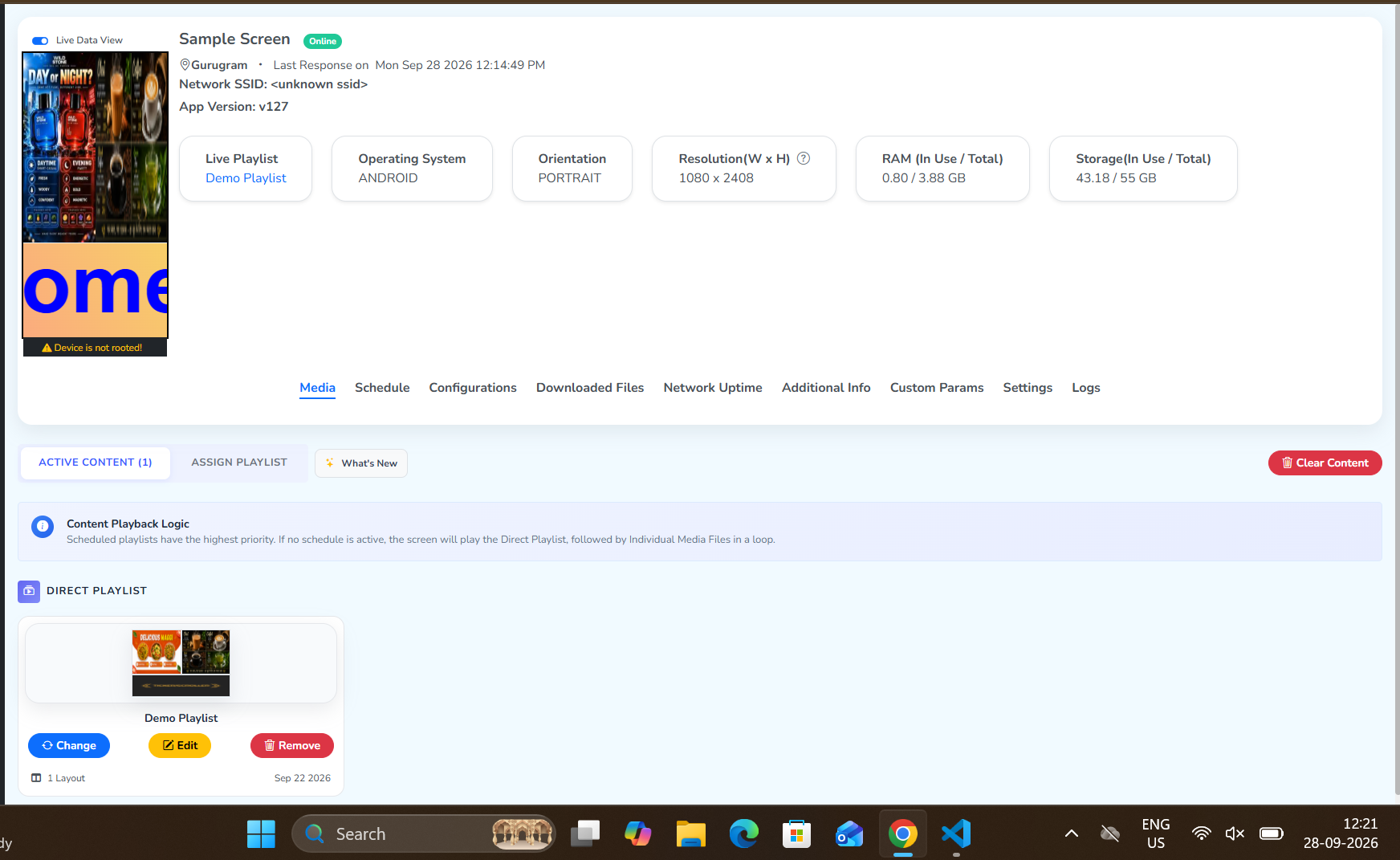Click the Demo Playlist card thumbnail
This screenshot has height=860, width=1400.
click(x=181, y=663)
